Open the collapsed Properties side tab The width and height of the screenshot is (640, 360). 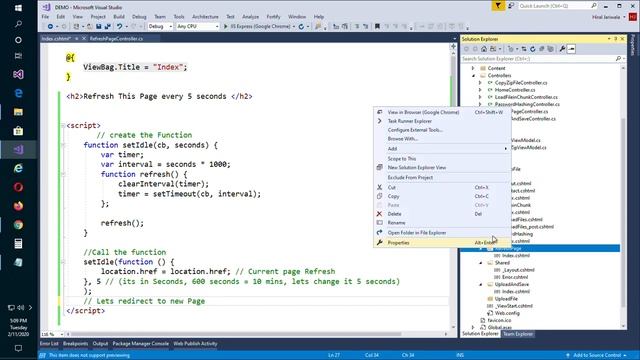coord(633,45)
